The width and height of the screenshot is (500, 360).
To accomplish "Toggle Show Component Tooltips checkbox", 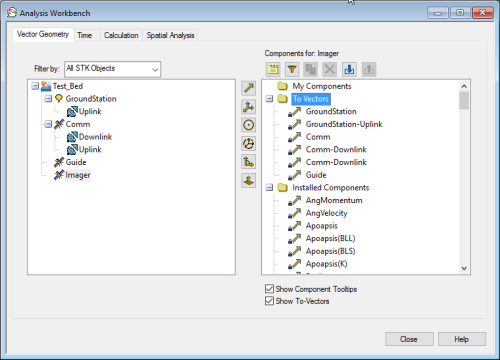I will tap(269, 289).
